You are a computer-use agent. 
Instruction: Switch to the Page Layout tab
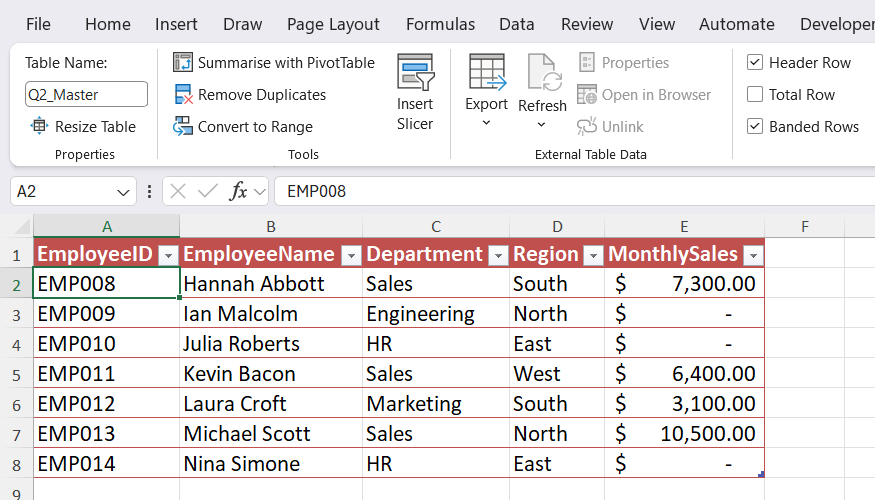pyautogui.click(x=333, y=25)
